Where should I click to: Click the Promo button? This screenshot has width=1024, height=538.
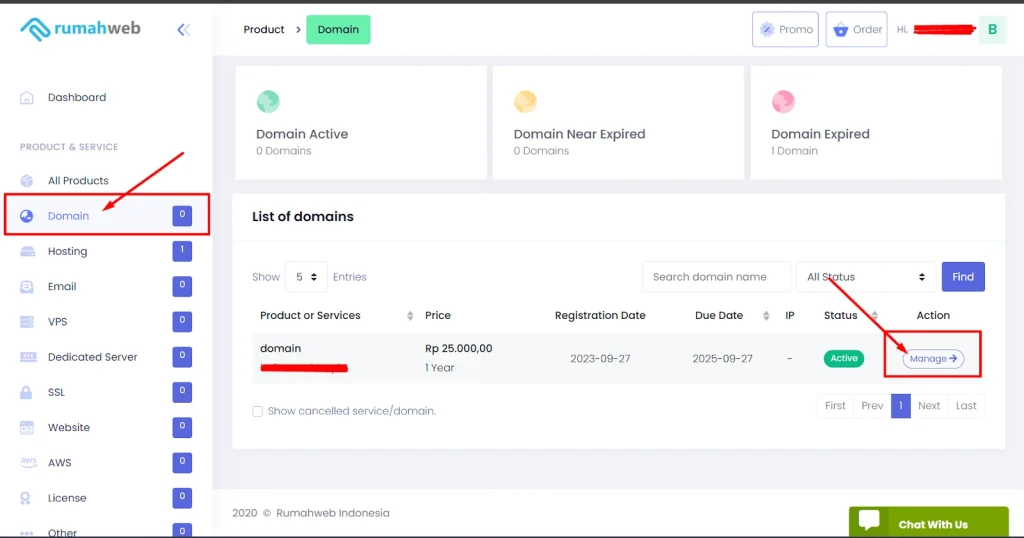[x=785, y=29]
